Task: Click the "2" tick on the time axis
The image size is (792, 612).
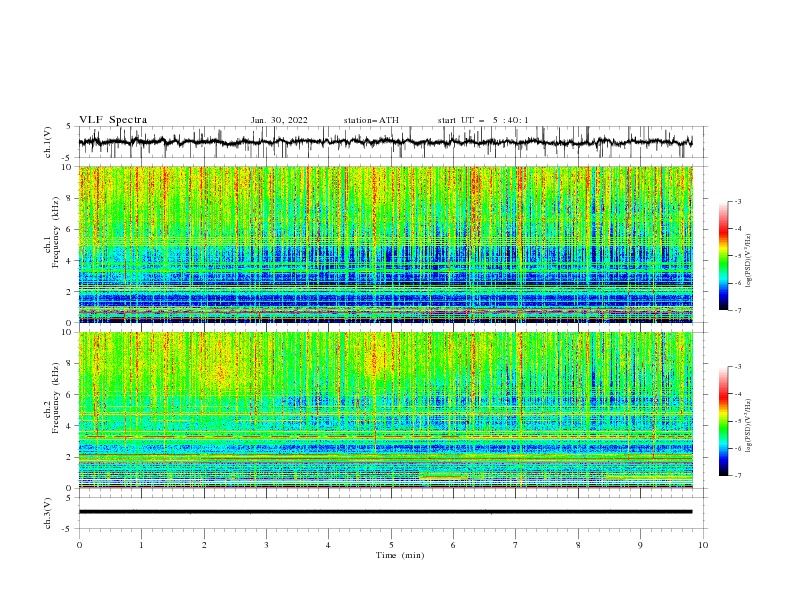Action: tap(204, 545)
